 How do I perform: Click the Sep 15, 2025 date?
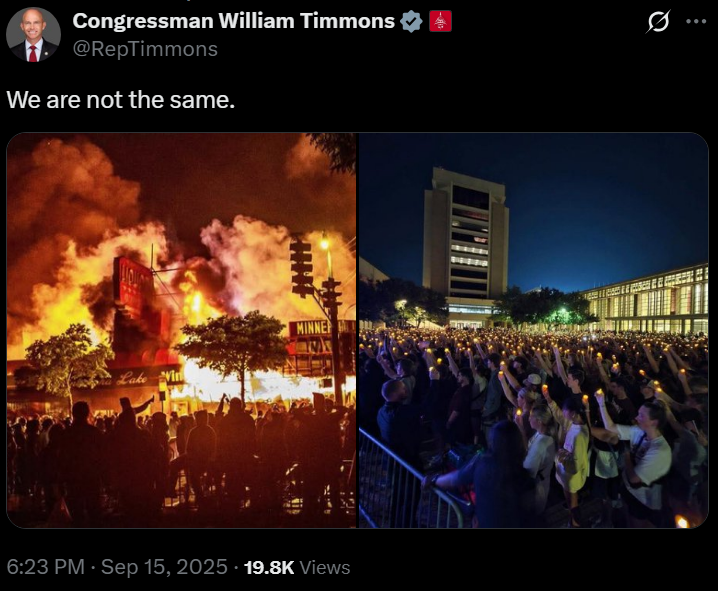164,567
